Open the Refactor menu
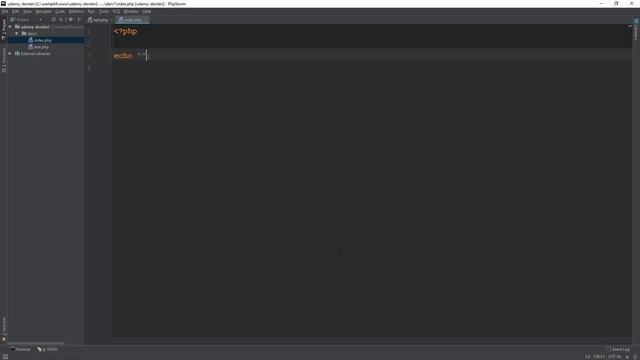Screen dimensions: 640x360 76,11
